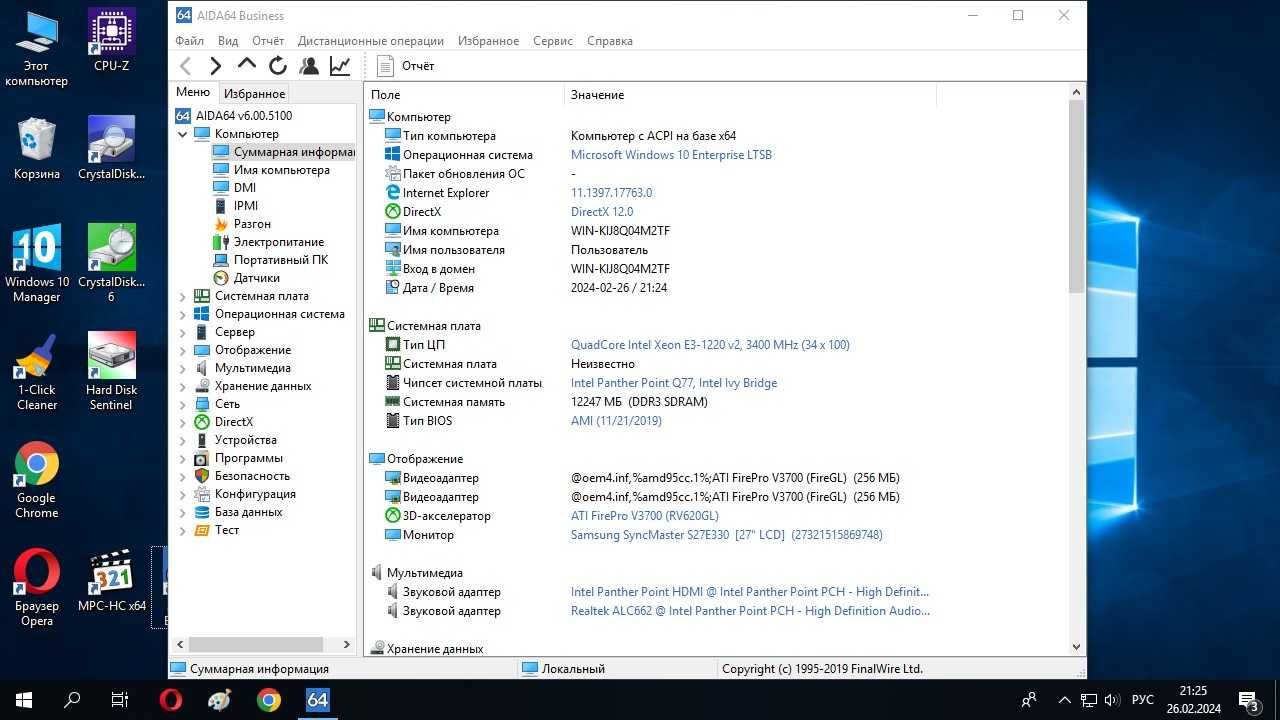
Task: Open MPC-HC x64 desktop shortcut
Action: click(112, 580)
